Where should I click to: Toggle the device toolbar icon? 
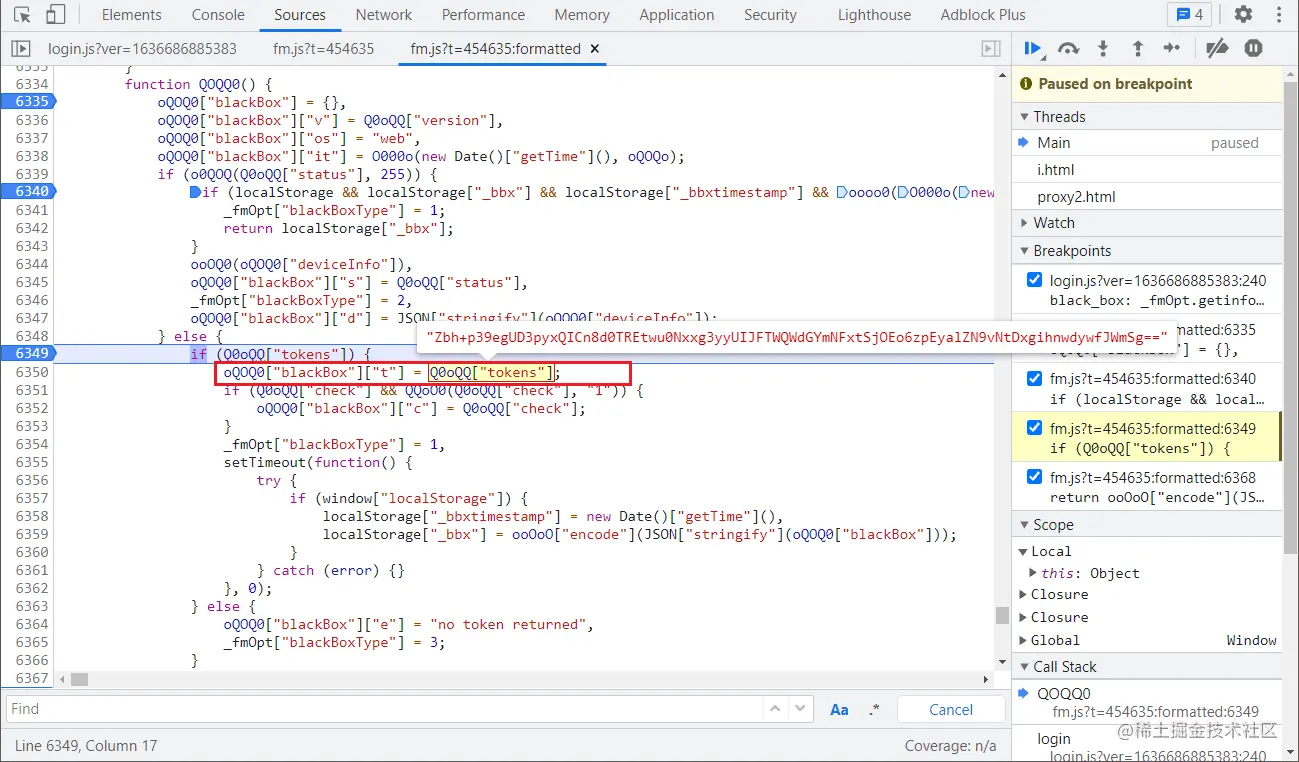coord(55,15)
